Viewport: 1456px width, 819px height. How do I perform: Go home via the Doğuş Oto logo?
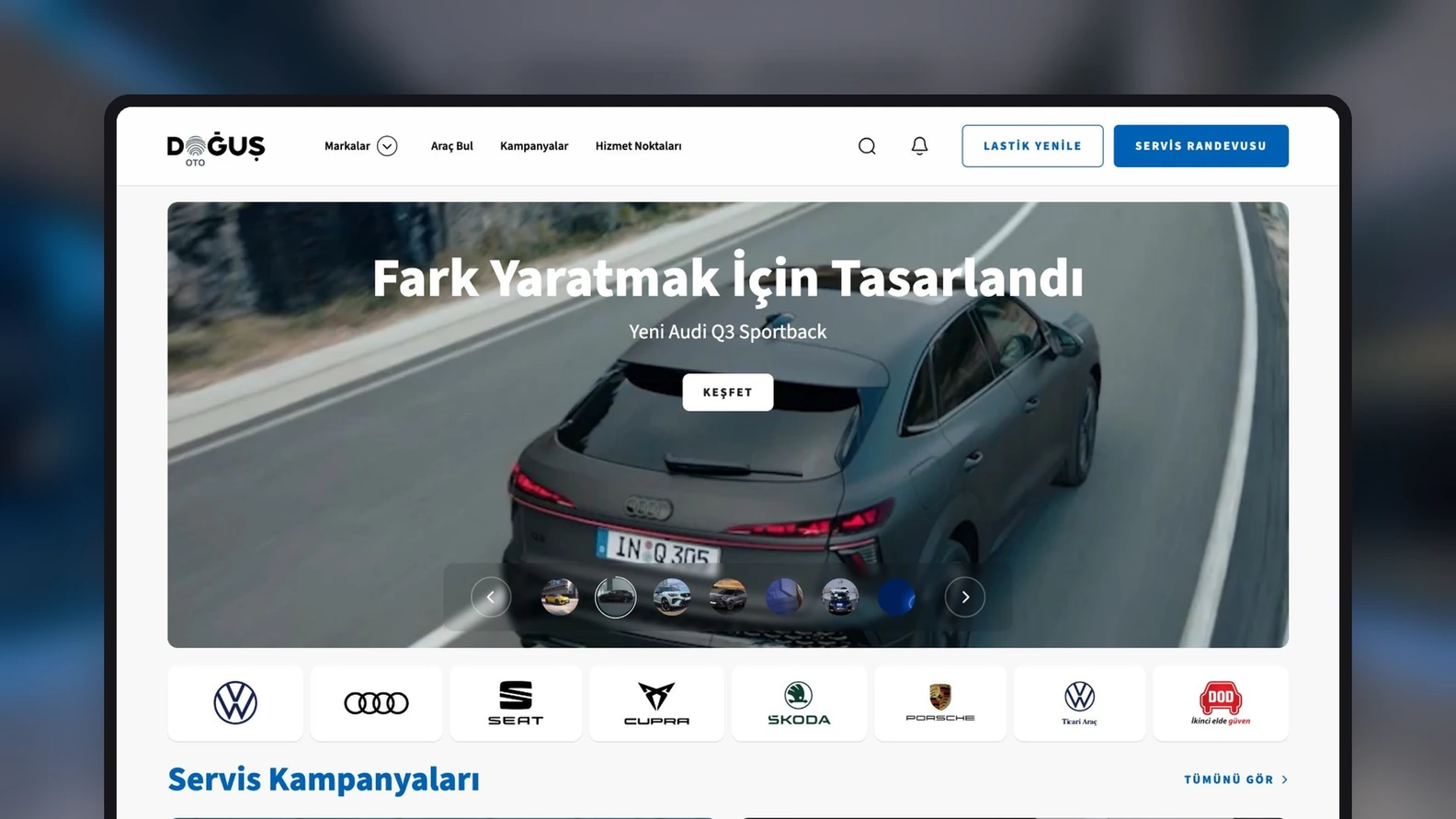(x=216, y=148)
